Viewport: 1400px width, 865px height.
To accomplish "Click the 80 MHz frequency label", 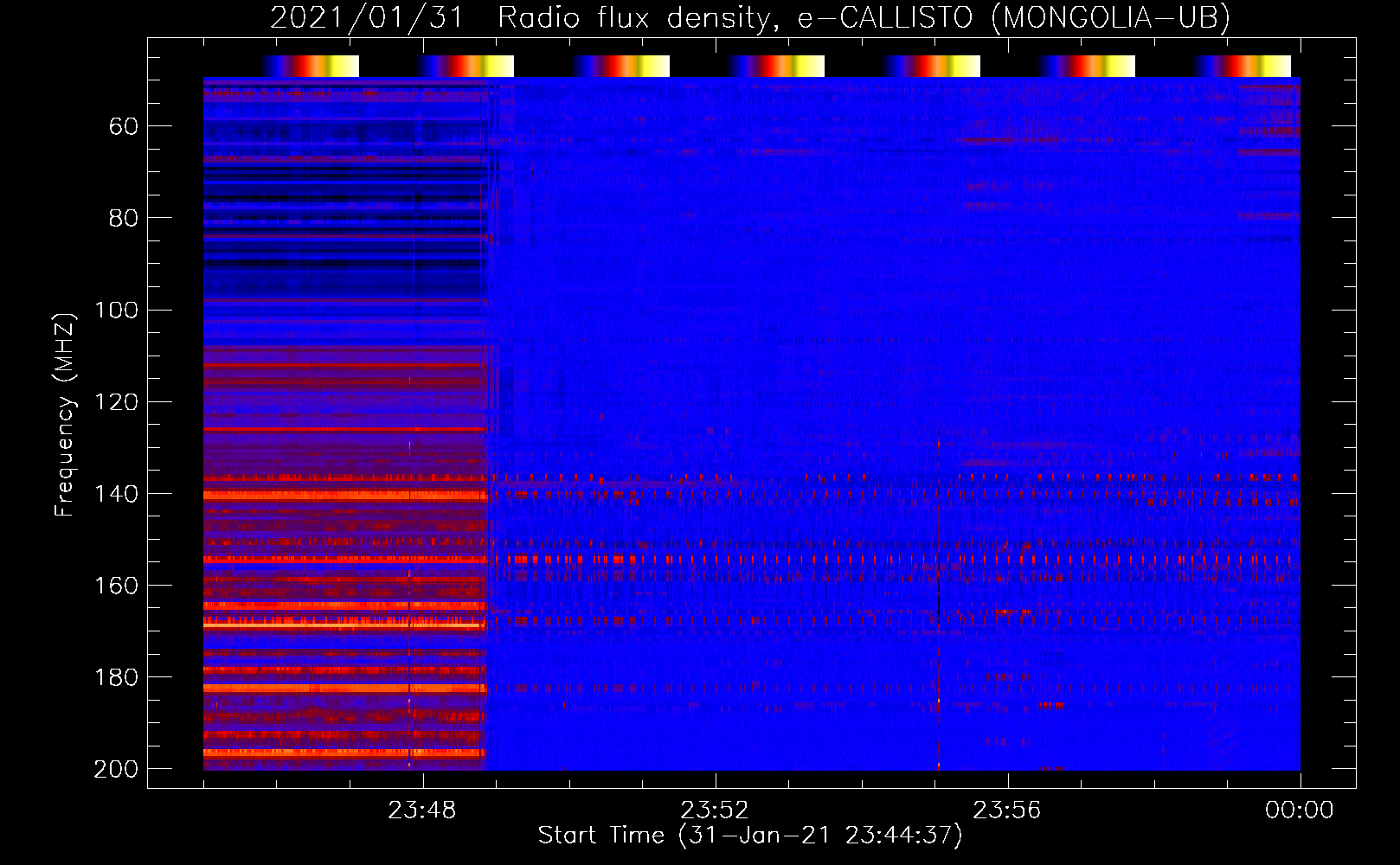I will point(124,219).
